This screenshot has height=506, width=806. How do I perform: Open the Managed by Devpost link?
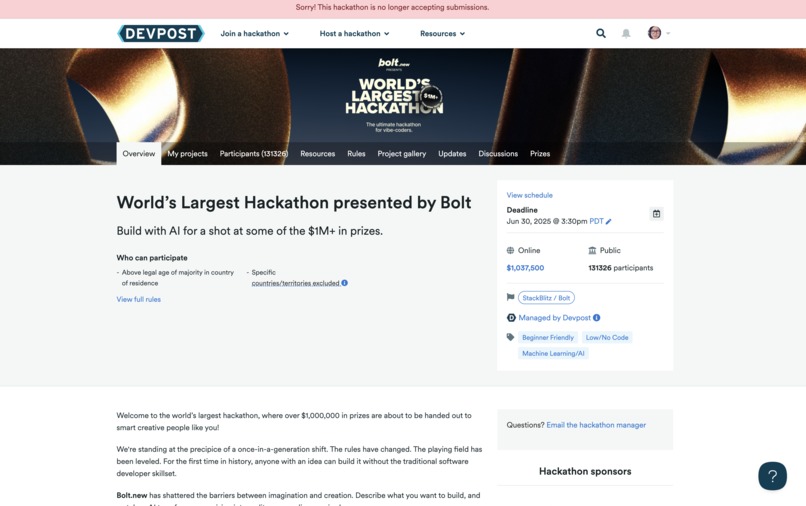pyautogui.click(x=554, y=318)
